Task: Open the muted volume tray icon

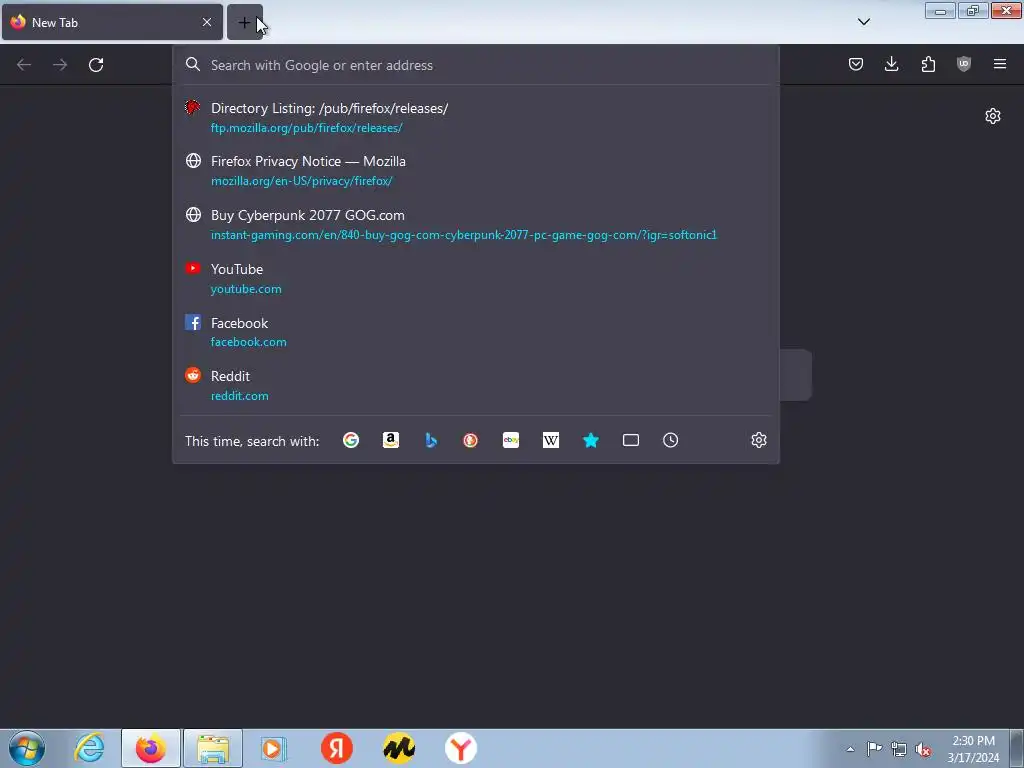Action: point(923,749)
